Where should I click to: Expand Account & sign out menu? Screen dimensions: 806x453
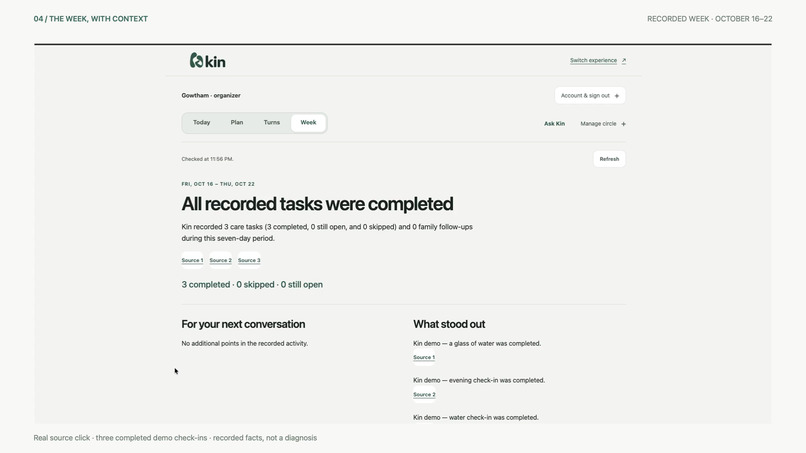coord(590,96)
